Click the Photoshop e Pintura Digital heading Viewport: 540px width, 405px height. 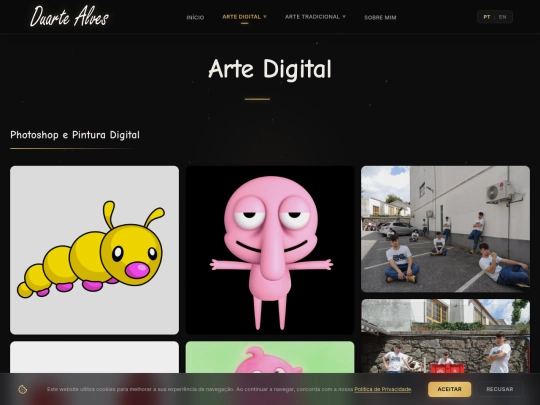click(75, 135)
